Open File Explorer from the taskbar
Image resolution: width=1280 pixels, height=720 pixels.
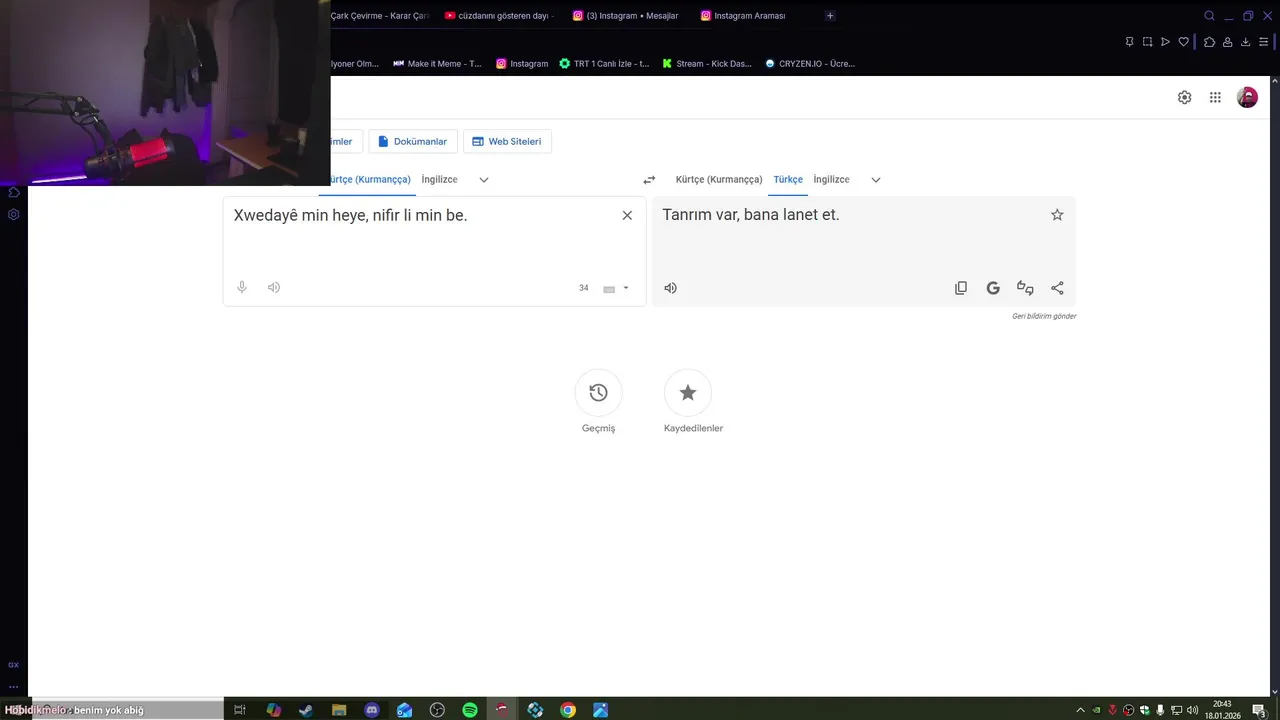click(x=338, y=710)
